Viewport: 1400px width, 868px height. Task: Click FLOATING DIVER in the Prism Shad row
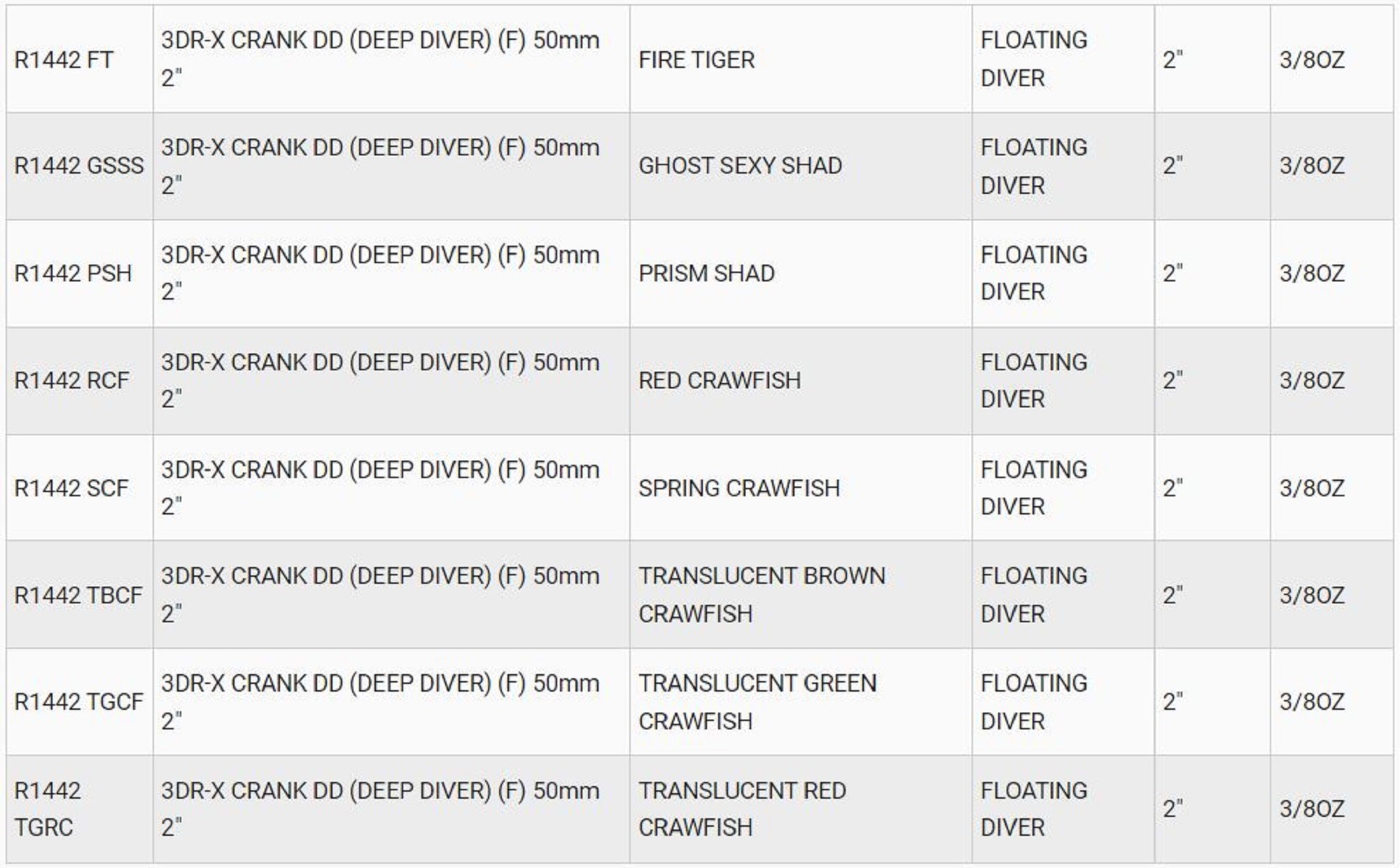point(1034,273)
